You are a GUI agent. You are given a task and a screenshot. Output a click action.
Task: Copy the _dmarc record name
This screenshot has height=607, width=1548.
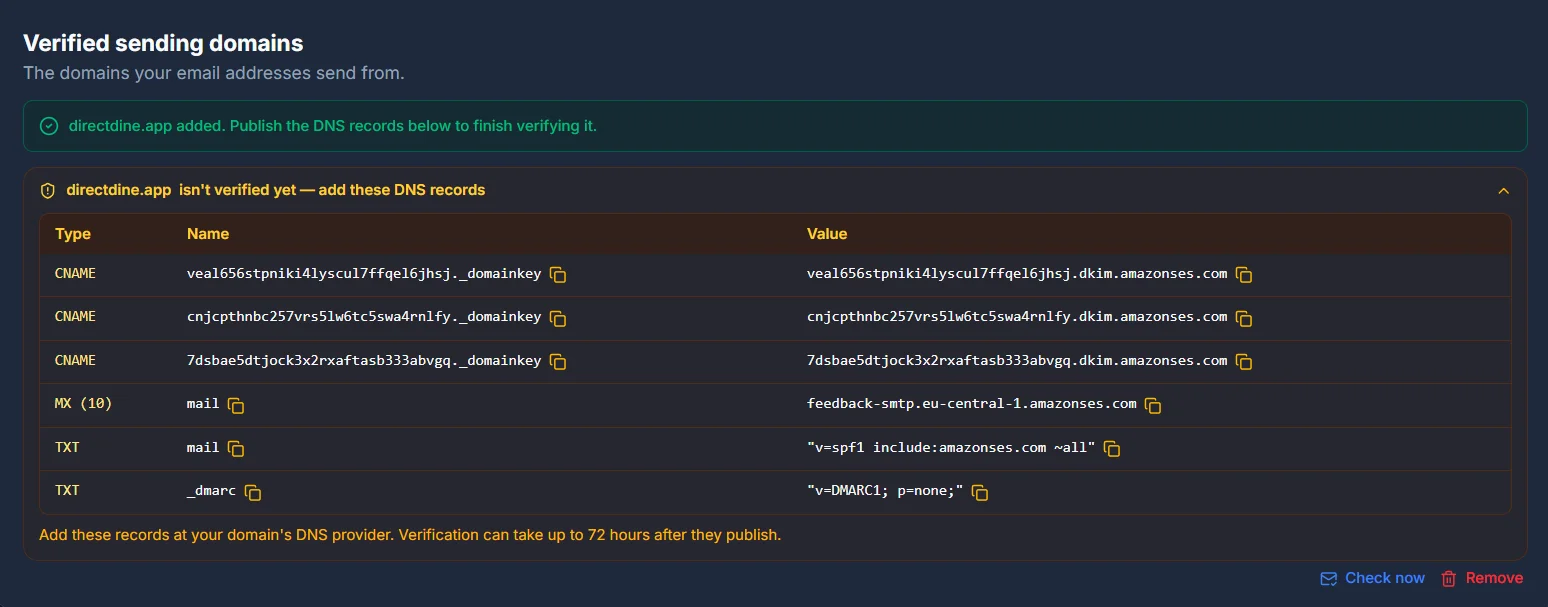pyautogui.click(x=253, y=492)
